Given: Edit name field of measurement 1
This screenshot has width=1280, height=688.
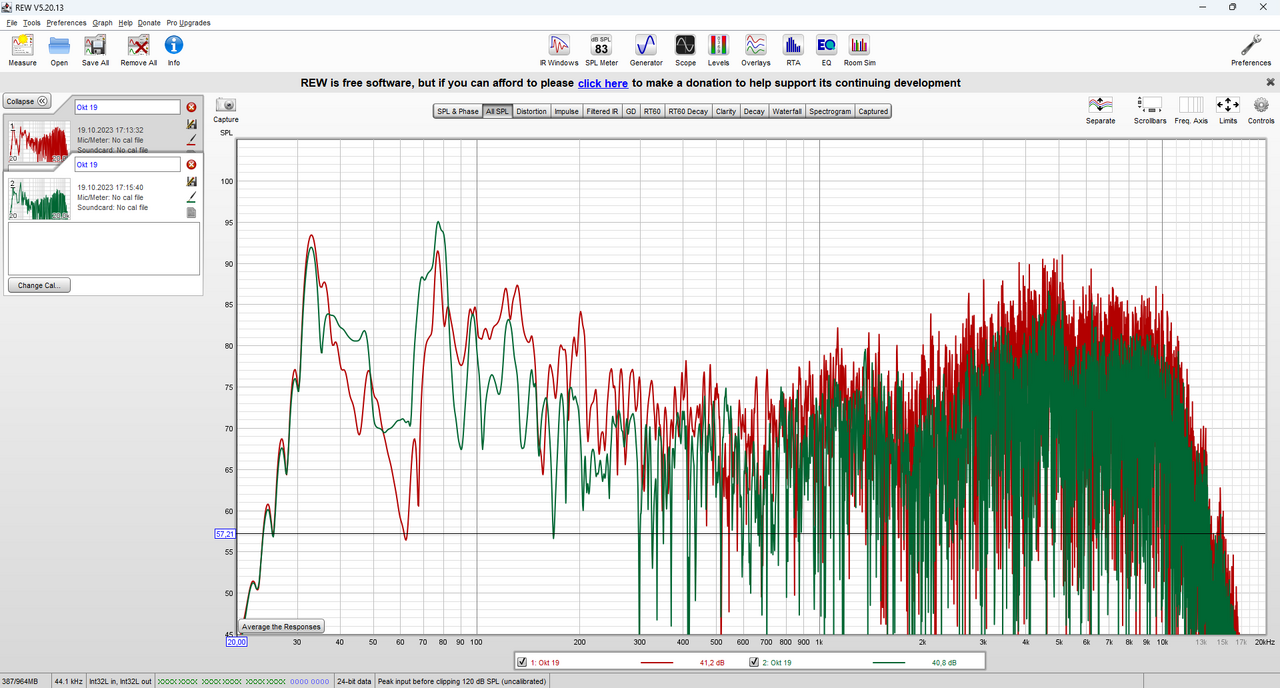Looking at the screenshot, I should point(127,107).
